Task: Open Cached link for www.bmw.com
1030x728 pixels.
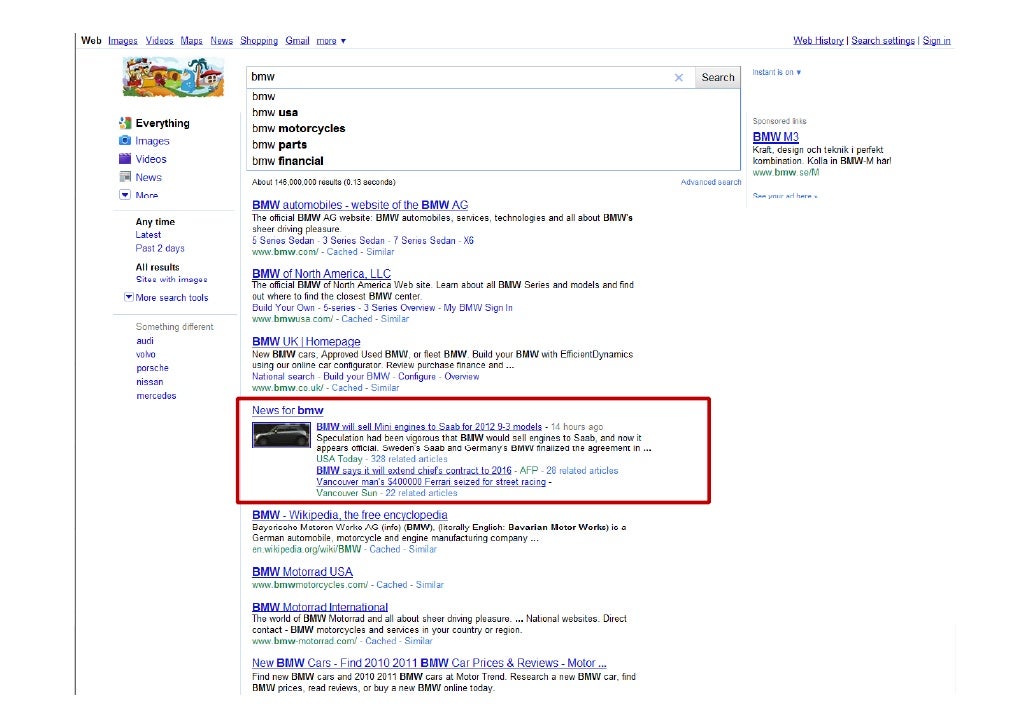Action: [x=342, y=252]
